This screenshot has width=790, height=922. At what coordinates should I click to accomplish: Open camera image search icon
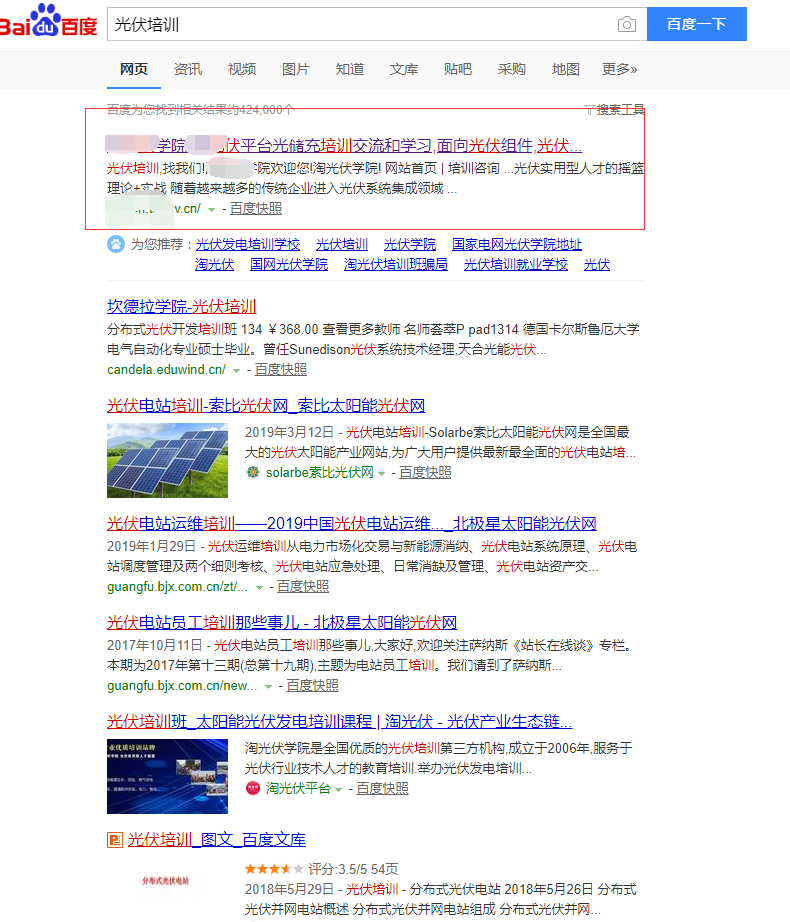[x=627, y=24]
